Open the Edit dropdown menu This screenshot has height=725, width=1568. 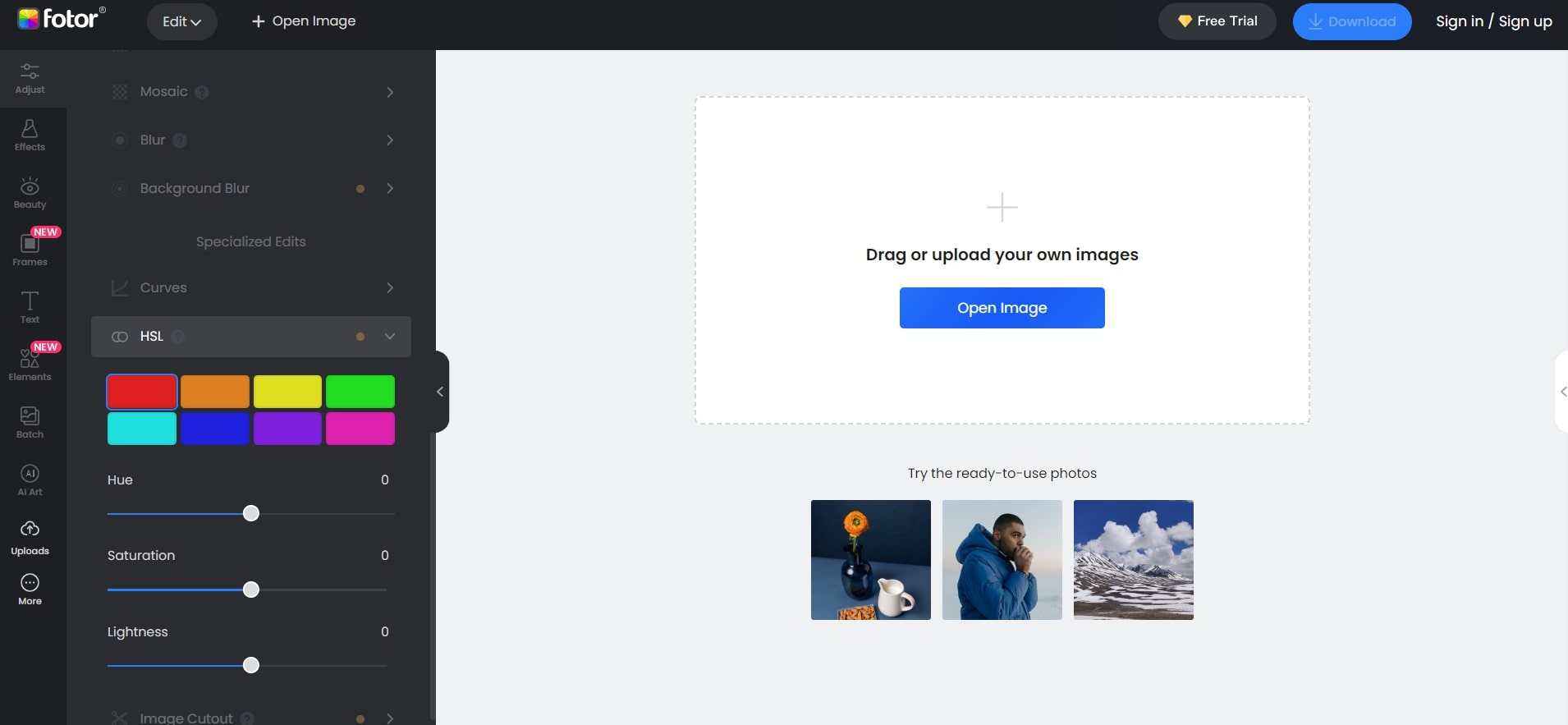pyautogui.click(x=181, y=21)
